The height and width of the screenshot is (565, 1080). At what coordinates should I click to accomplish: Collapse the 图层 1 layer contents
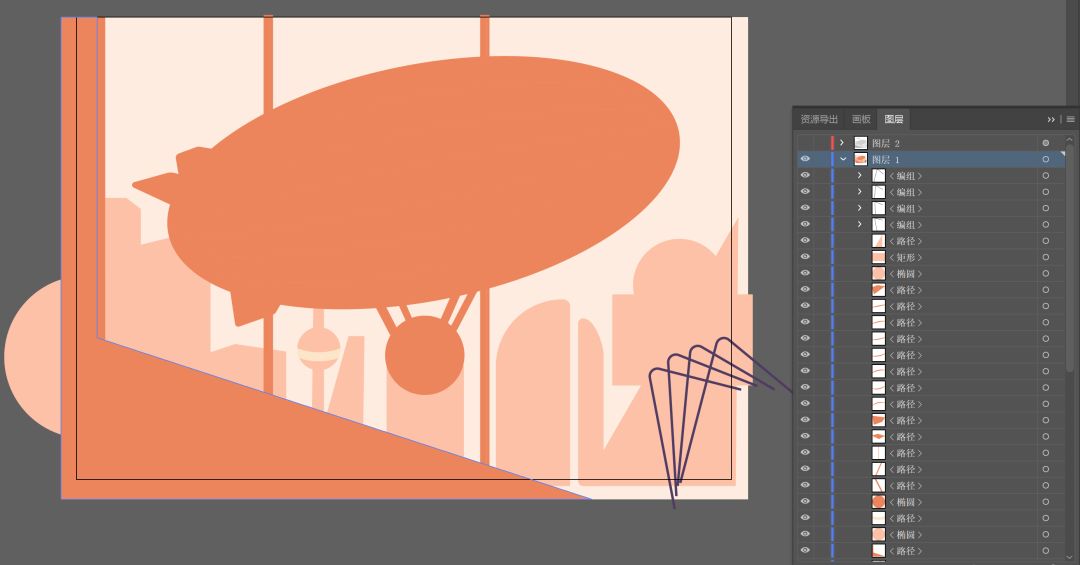pyautogui.click(x=843, y=160)
